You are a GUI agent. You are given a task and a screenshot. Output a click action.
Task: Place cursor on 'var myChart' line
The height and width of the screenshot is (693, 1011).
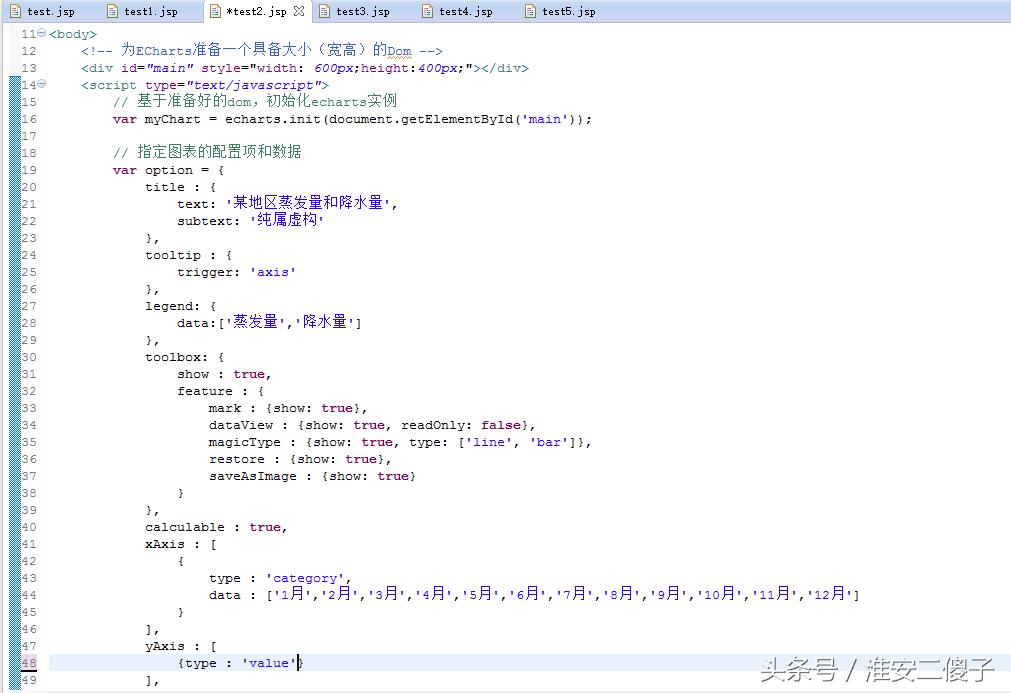point(352,119)
